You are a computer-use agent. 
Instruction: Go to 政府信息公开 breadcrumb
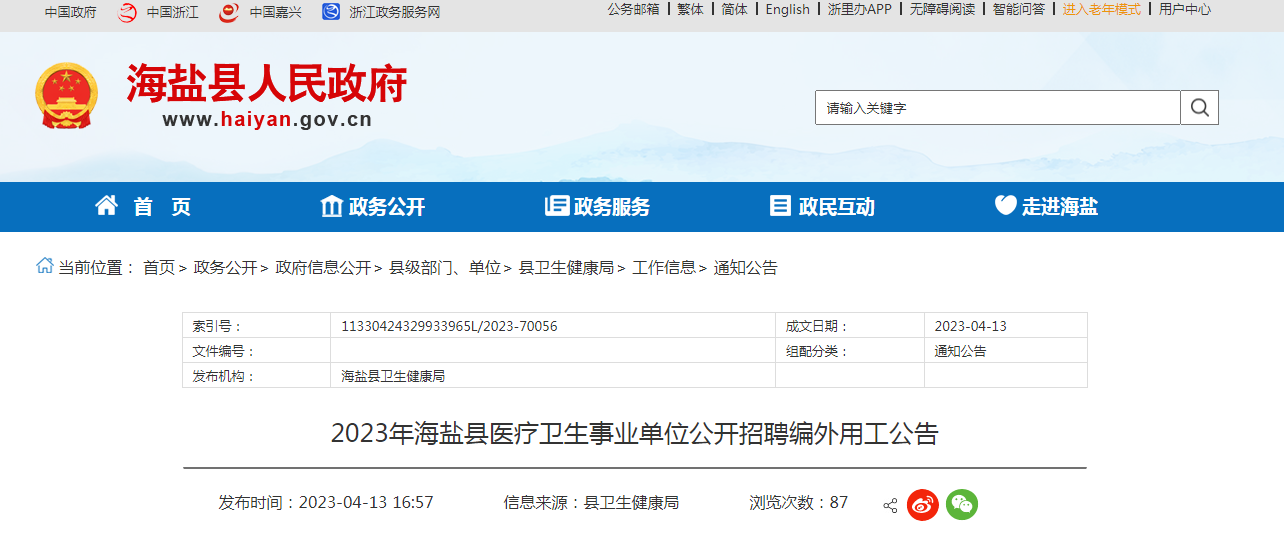[323, 268]
